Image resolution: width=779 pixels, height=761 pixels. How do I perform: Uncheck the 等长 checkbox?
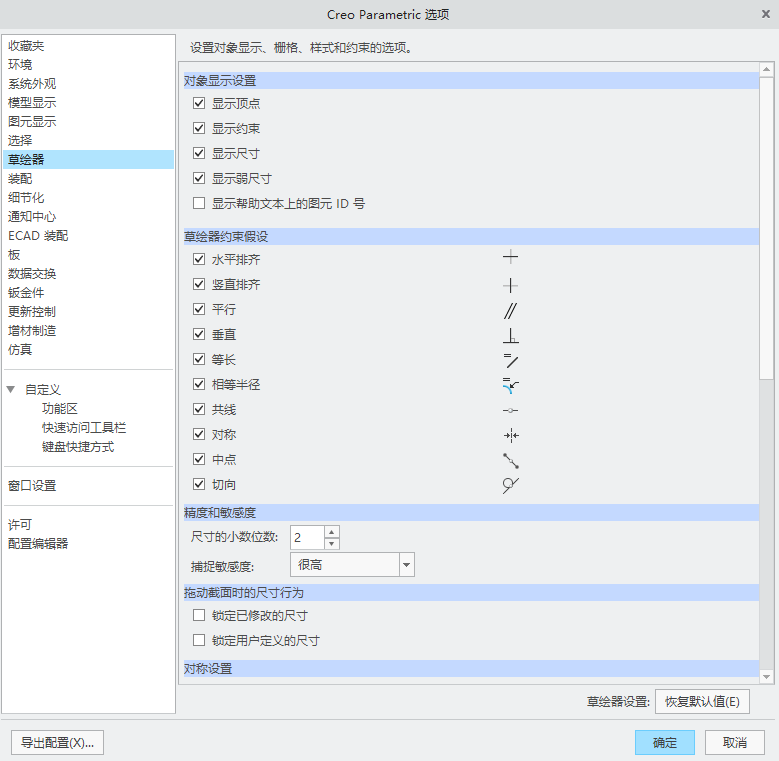tap(199, 359)
